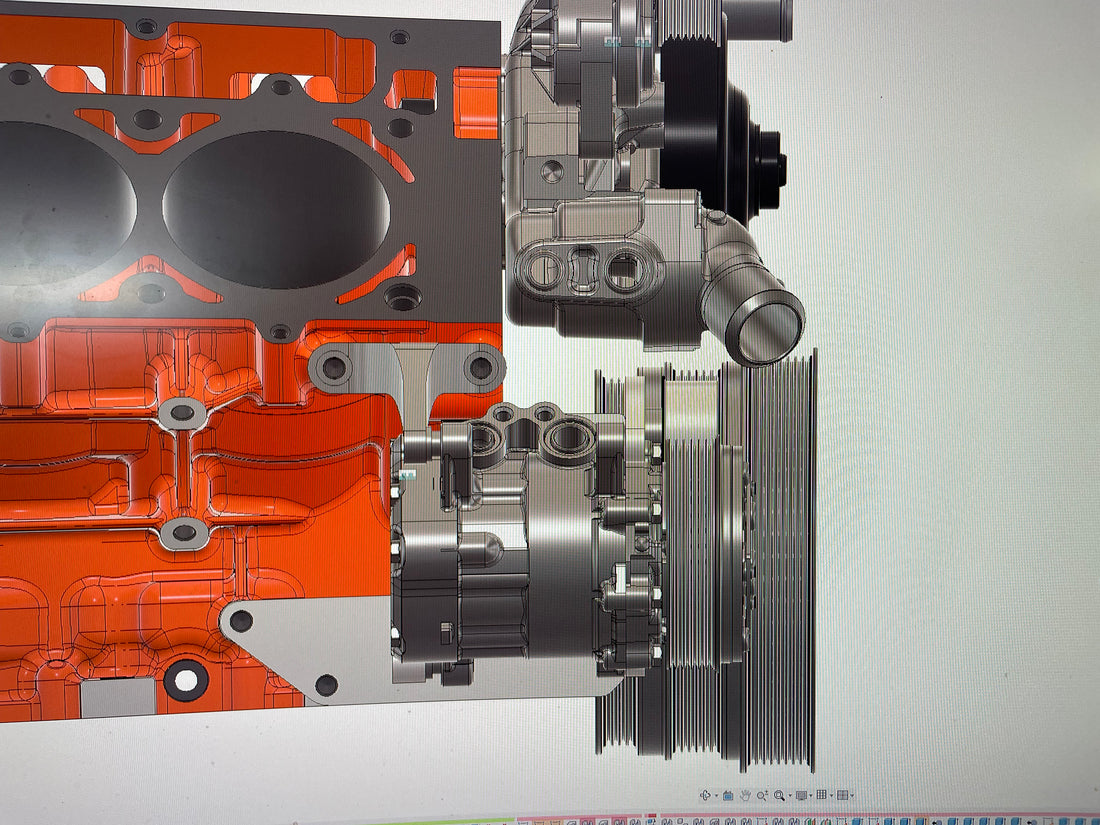Select the Orbit tool in navigation bar
Screen dimensions: 1100x825
click(705, 795)
